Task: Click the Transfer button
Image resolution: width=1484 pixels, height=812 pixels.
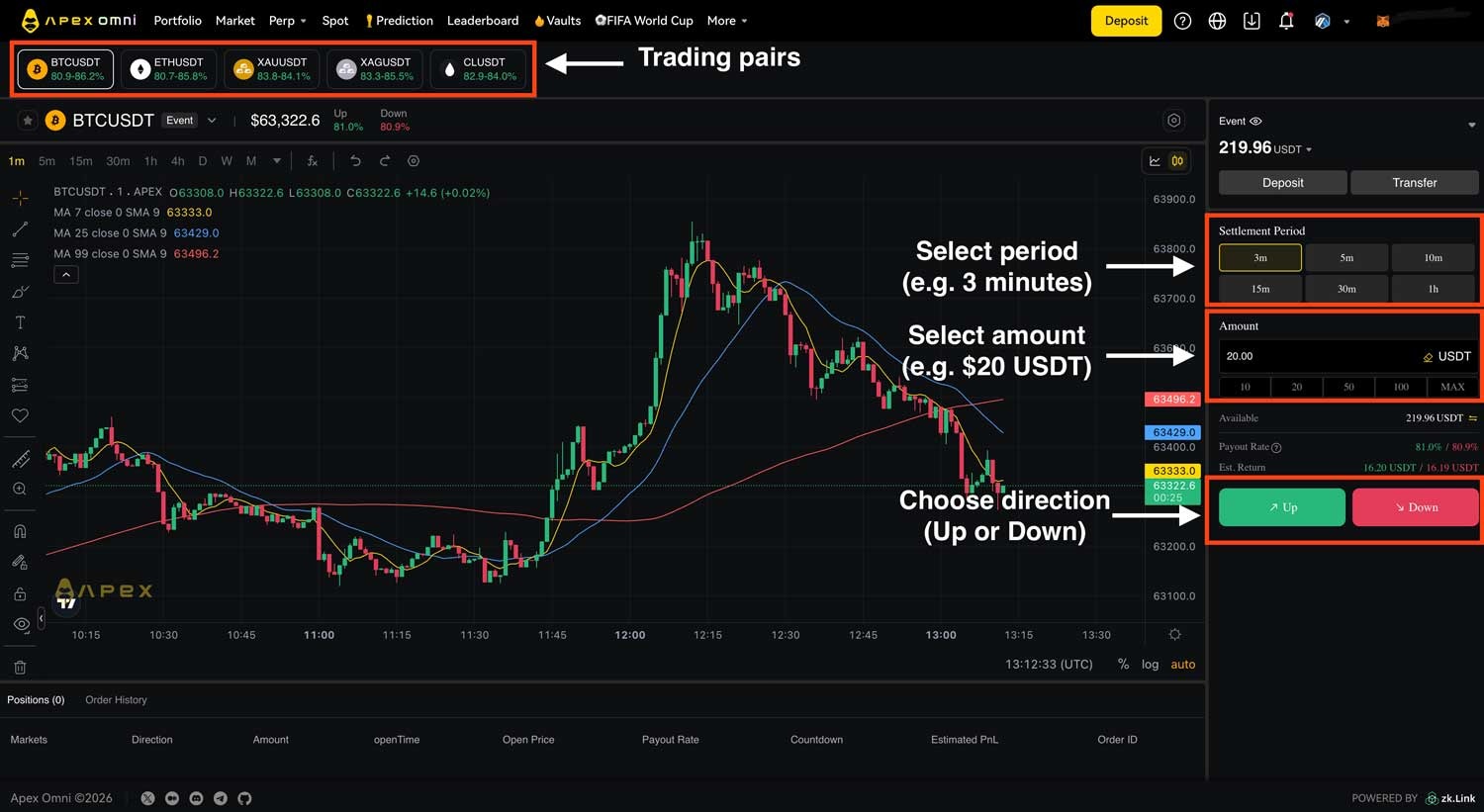Action: (1415, 183)
